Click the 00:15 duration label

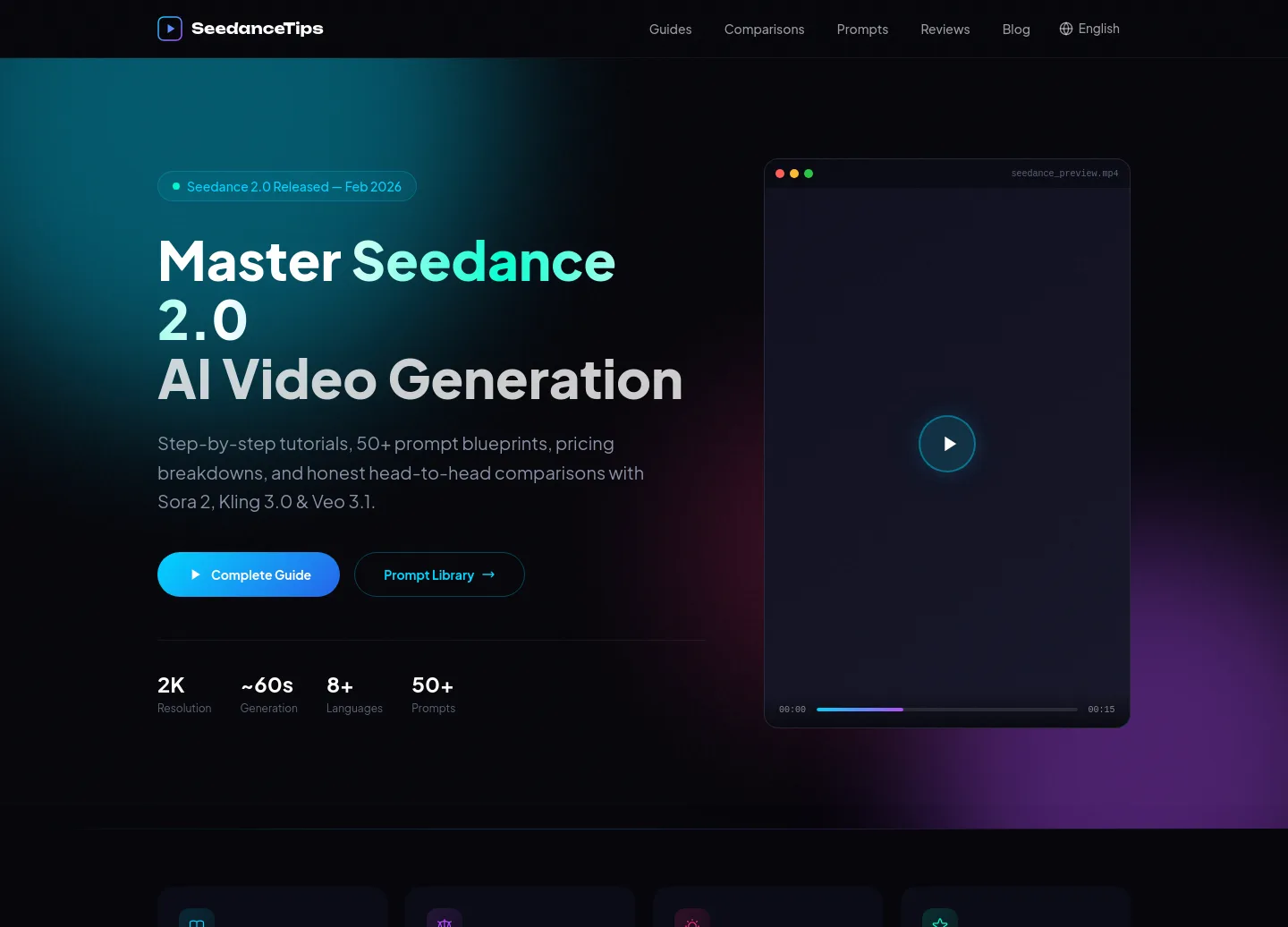(1101, 710)
